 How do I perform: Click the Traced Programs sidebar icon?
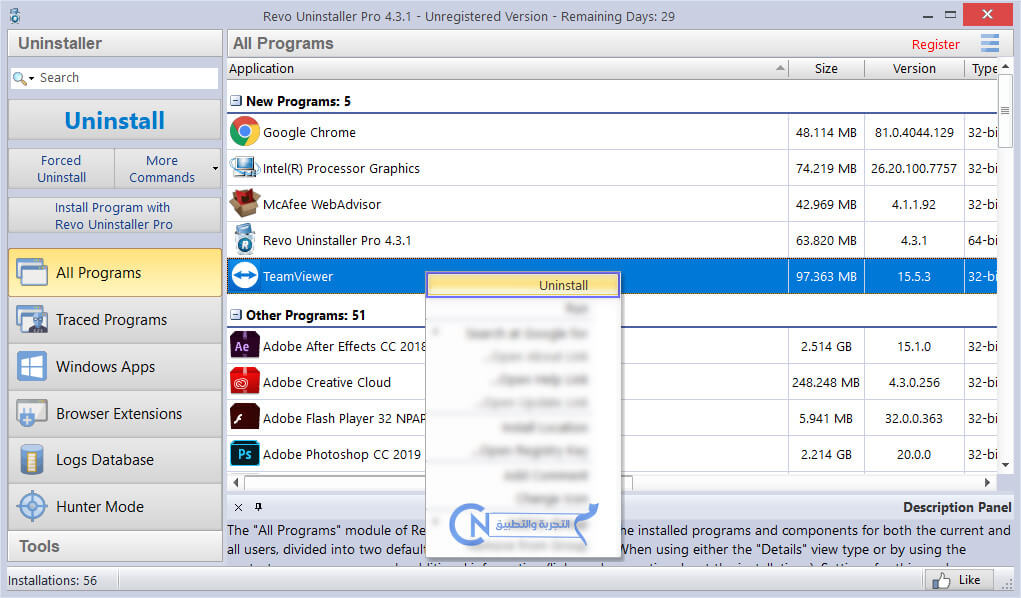[32, 319]
